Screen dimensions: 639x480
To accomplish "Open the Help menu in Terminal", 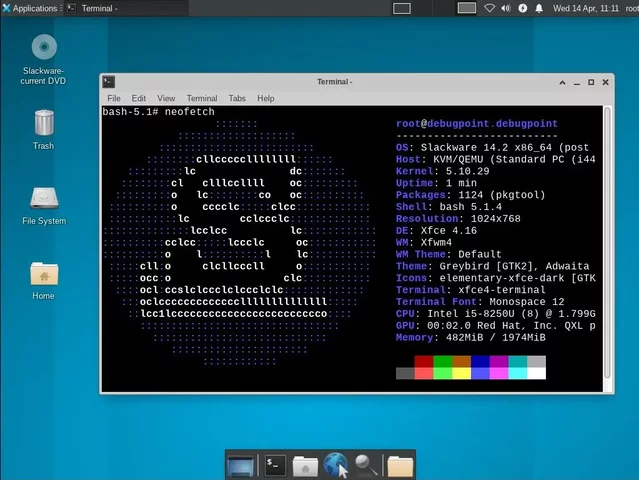I will pos(265,98).
